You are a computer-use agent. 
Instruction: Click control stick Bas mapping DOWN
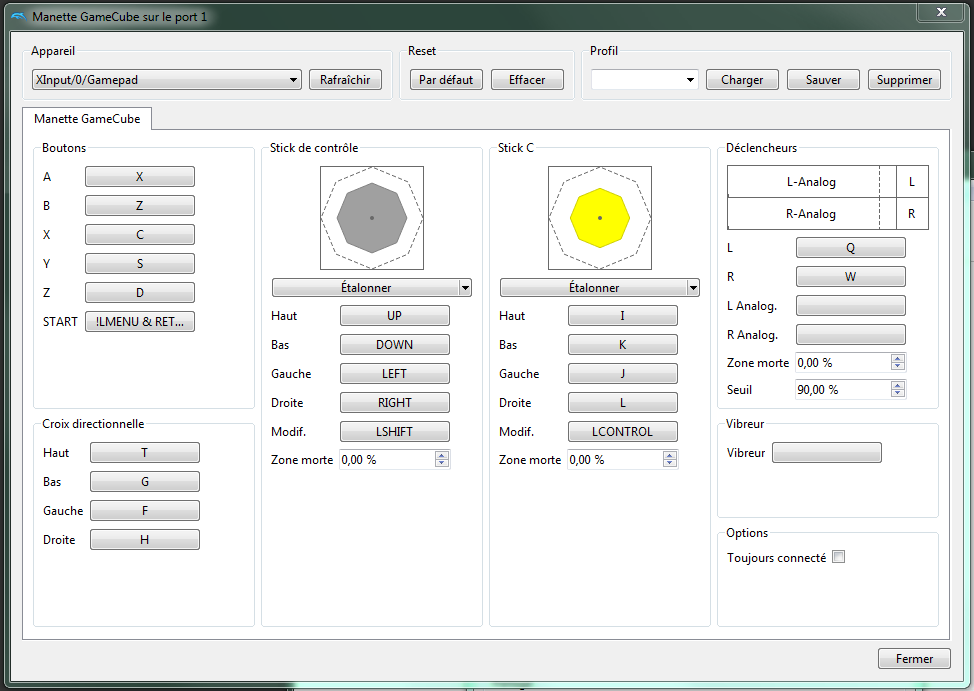pyautogui.click(x=394, y=345)
